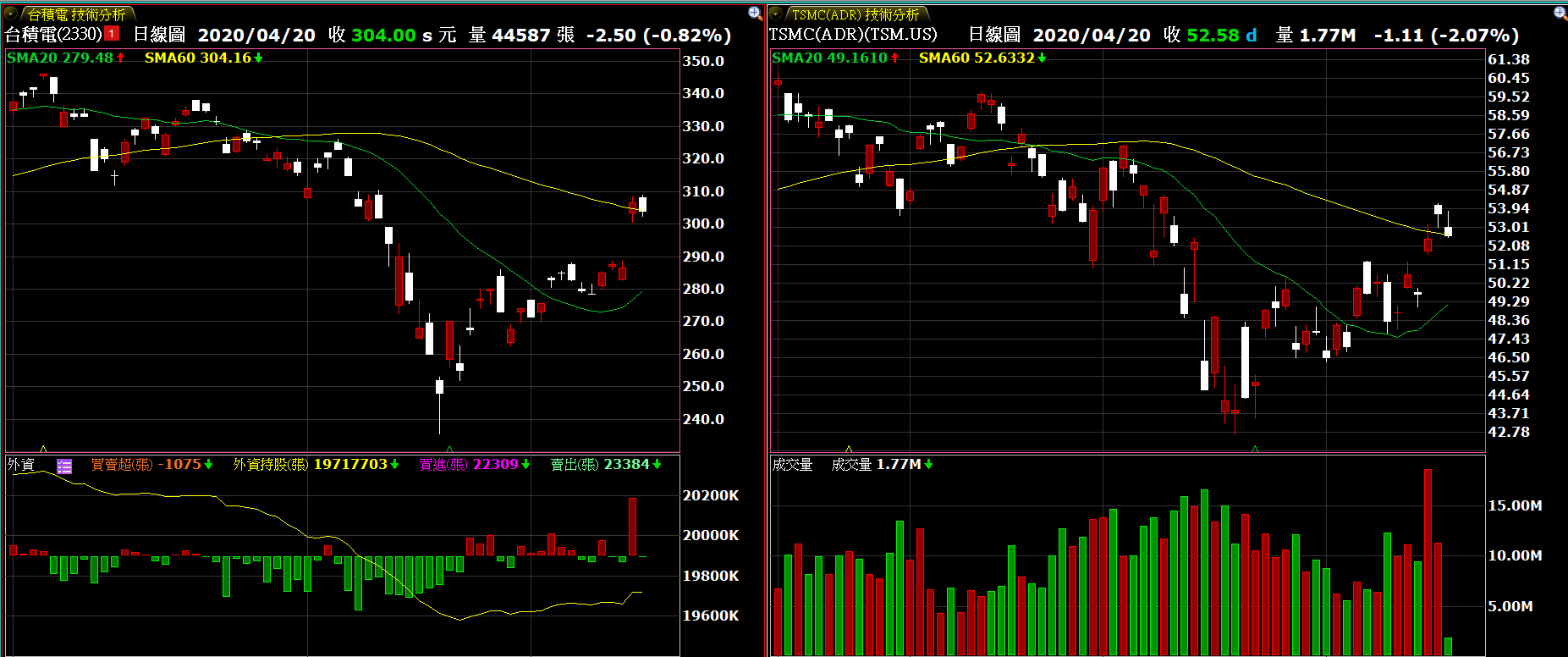1568x657 pixels.
Task: Click the red '1' badge beside 台積電(2330)
Action: tap(113, 34)
